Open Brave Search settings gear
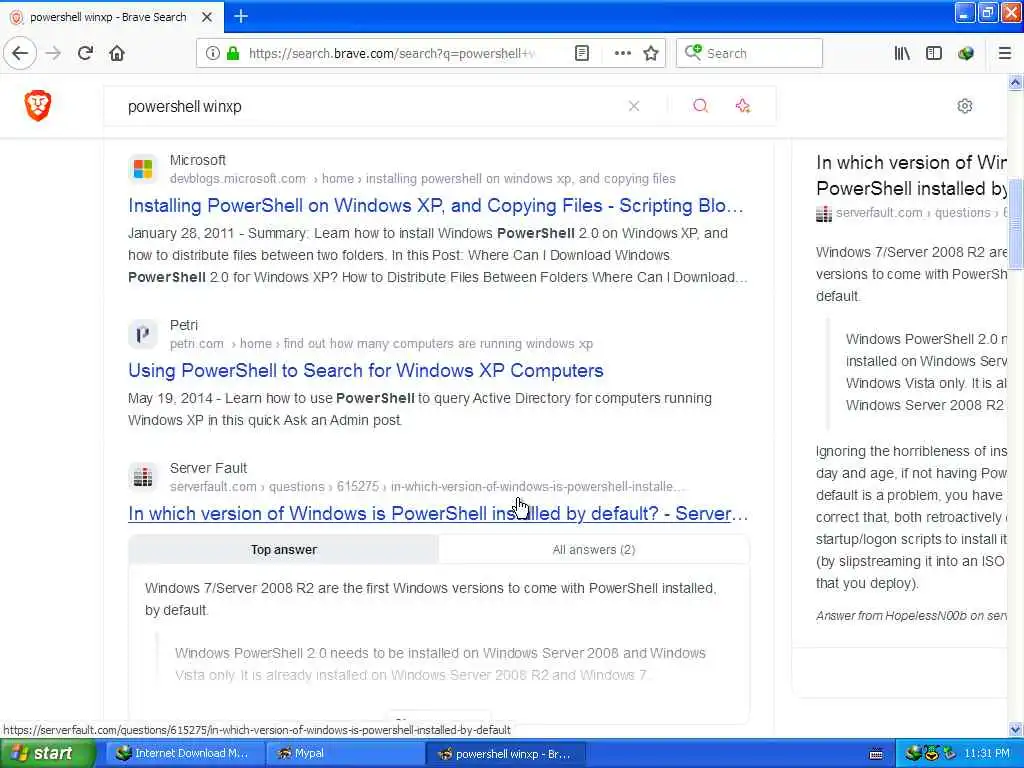The width and height of the screenshot is (1024, 768). (x=965, y=106)
